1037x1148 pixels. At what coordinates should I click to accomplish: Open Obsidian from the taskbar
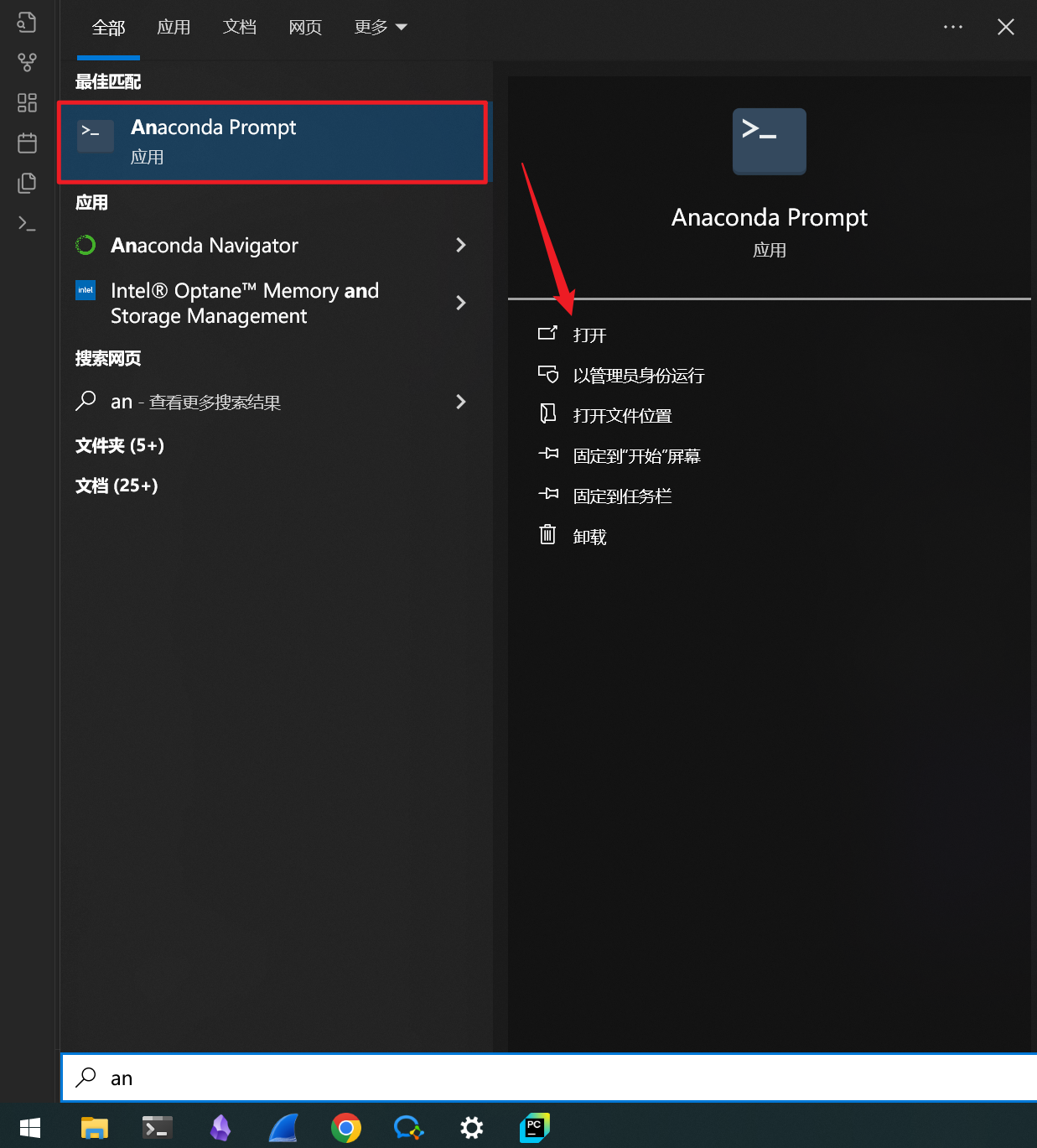220,1128
